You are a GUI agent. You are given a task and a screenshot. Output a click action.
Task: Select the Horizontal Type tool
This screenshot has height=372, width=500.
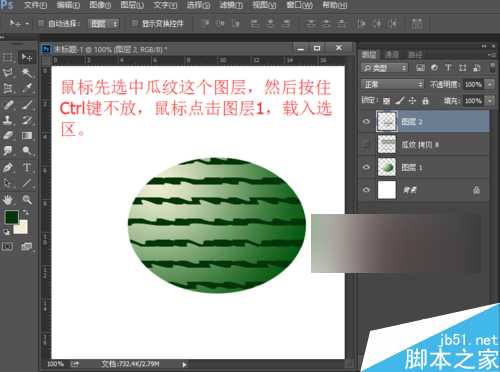(27, 167)
